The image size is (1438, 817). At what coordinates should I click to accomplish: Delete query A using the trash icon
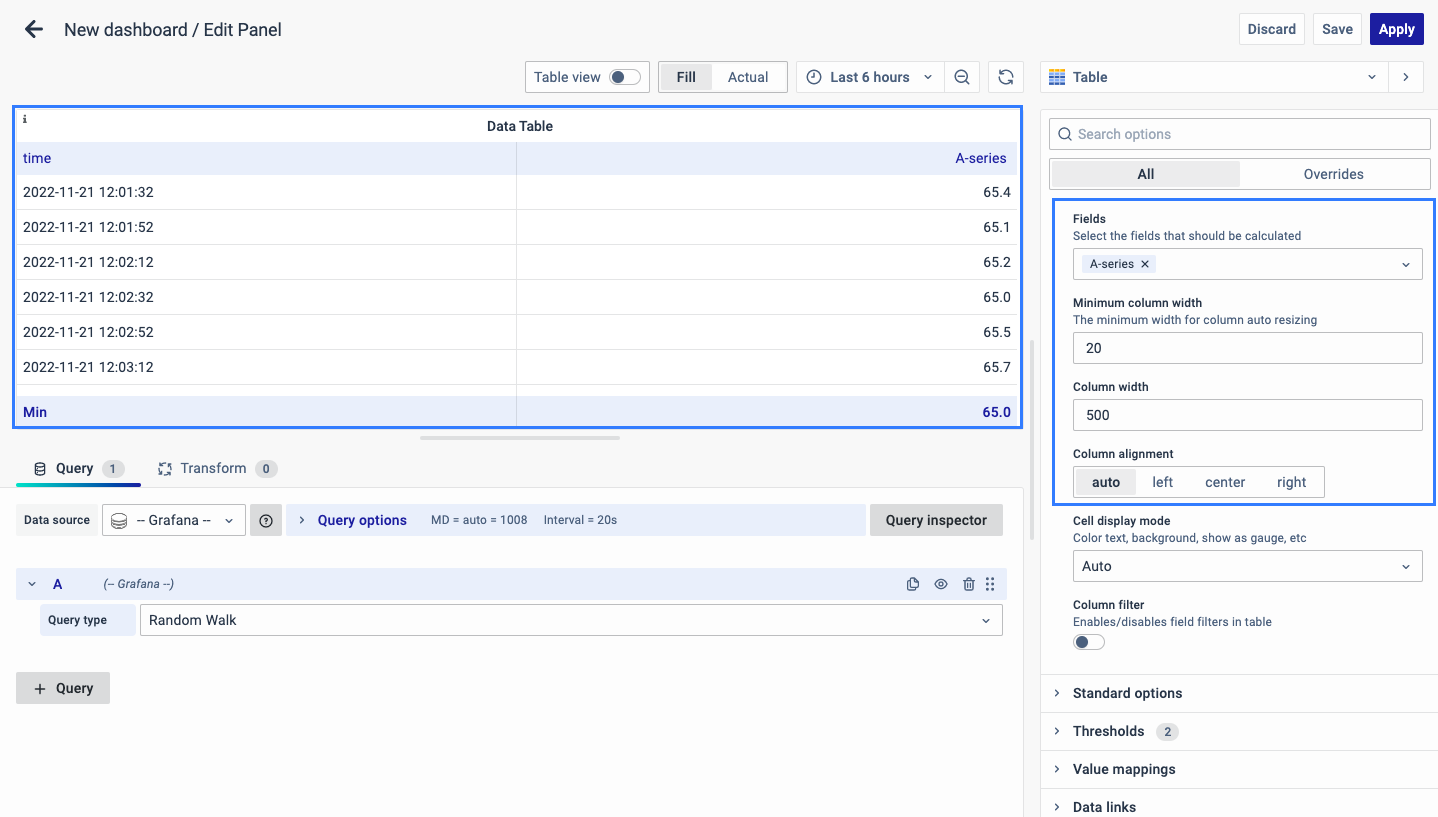pyautogui.click(x=968, y=584)
